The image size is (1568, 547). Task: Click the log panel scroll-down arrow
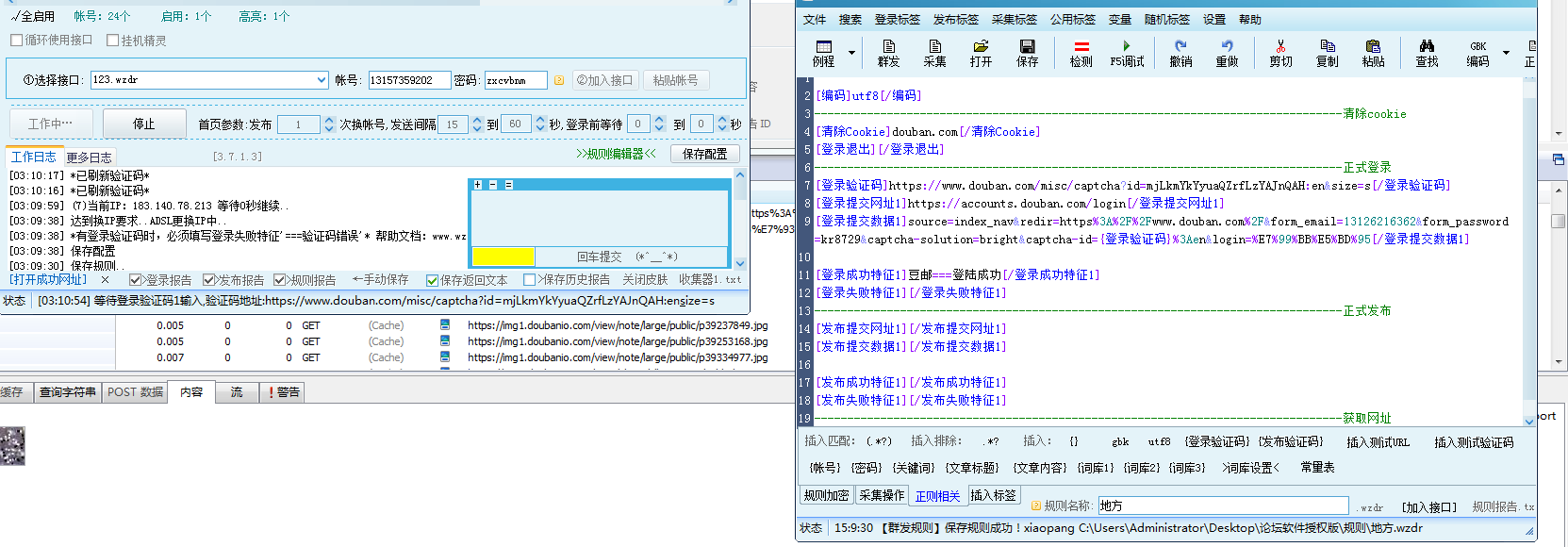coord(740,263)
